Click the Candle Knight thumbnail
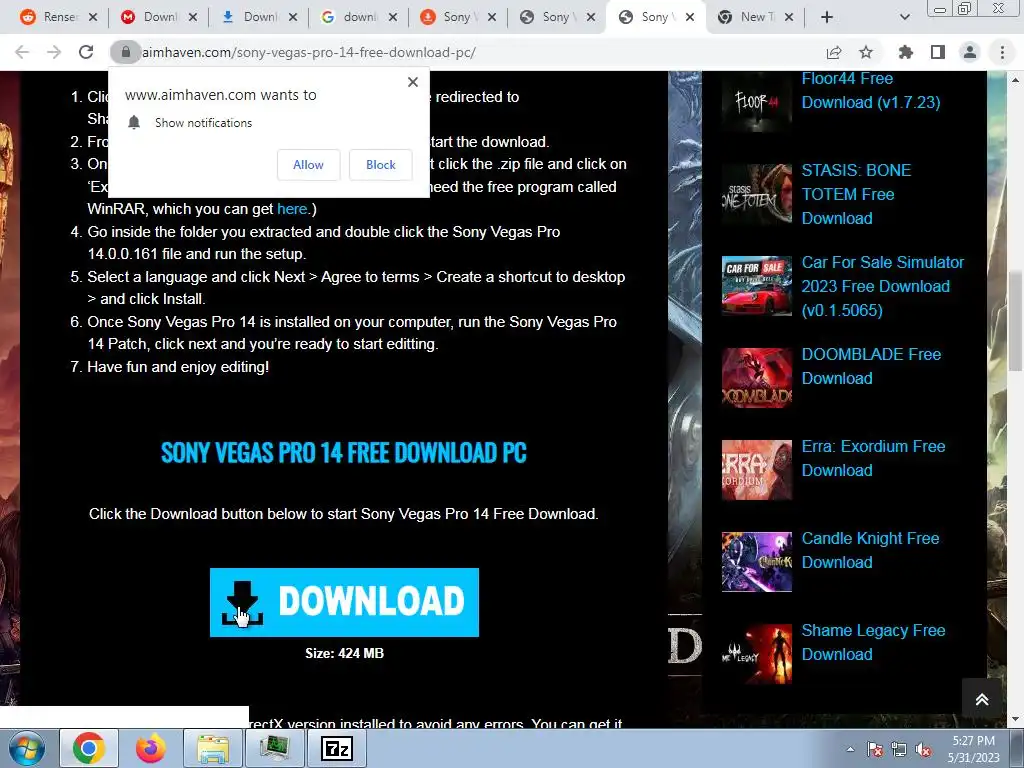This screenshot has height=768, width=1024. coord(756,562)
